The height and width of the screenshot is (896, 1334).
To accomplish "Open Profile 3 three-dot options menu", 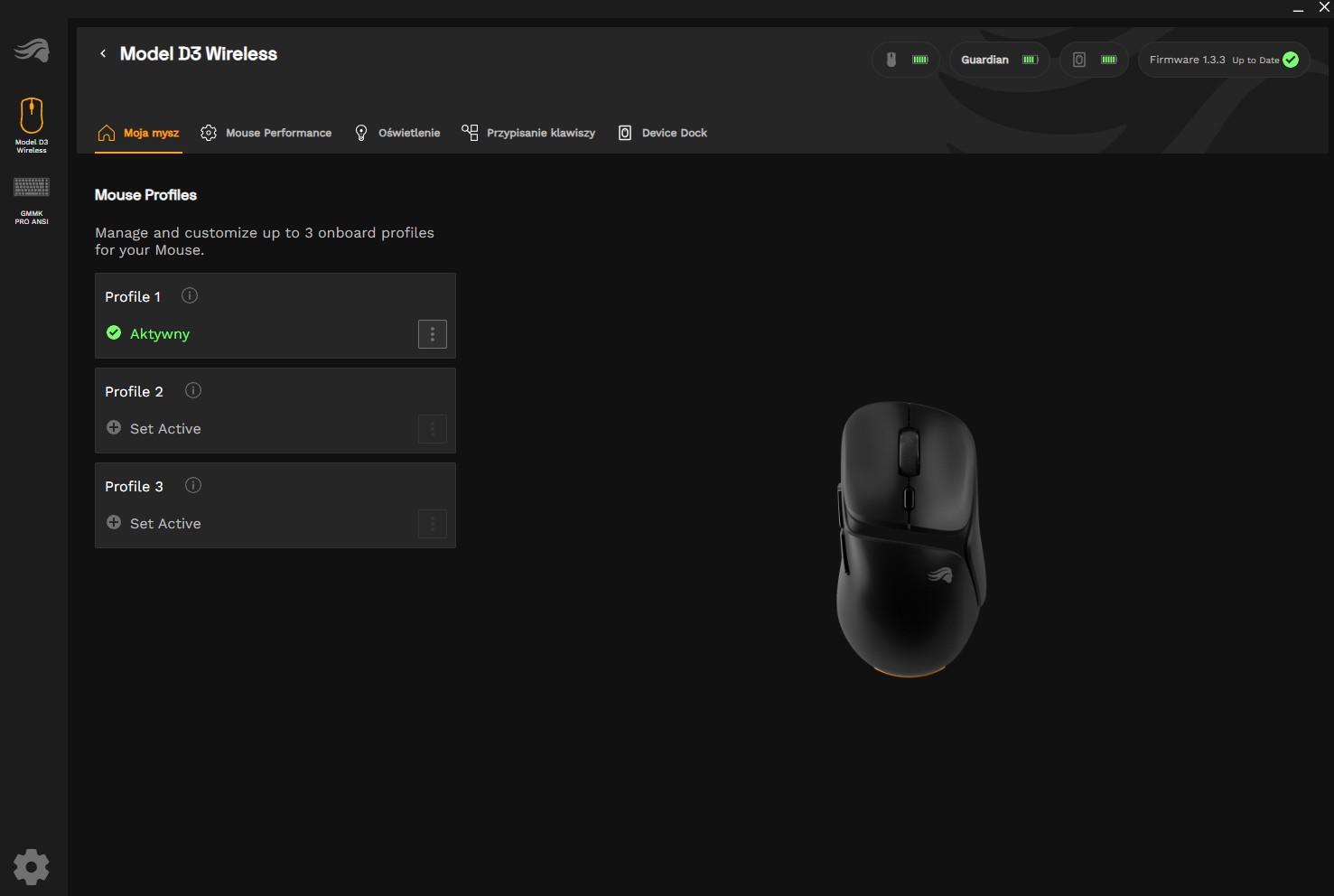I will (433, 524).
